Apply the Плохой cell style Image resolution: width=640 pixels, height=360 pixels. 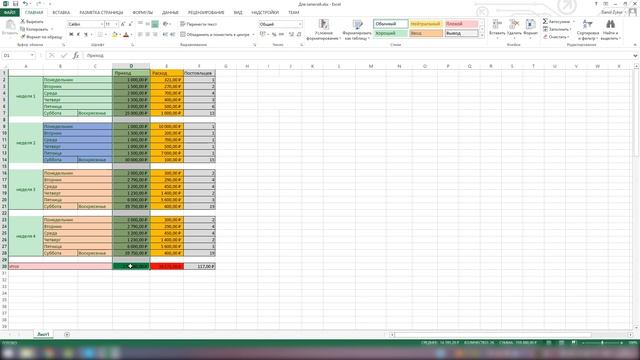[461, 24]
